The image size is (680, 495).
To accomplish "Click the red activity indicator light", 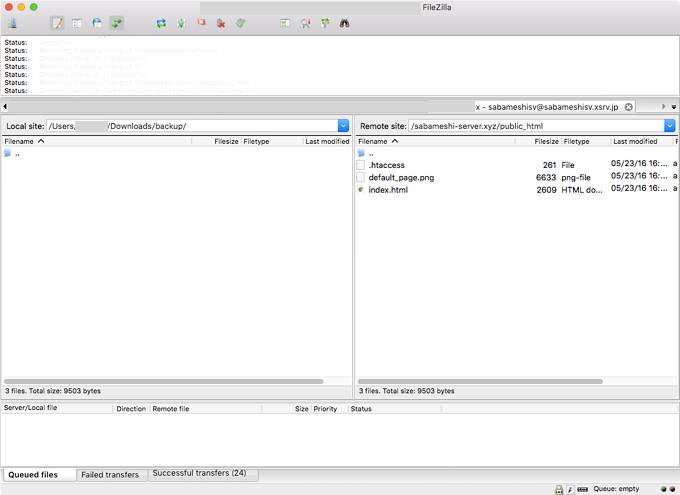I will point(672,489).
